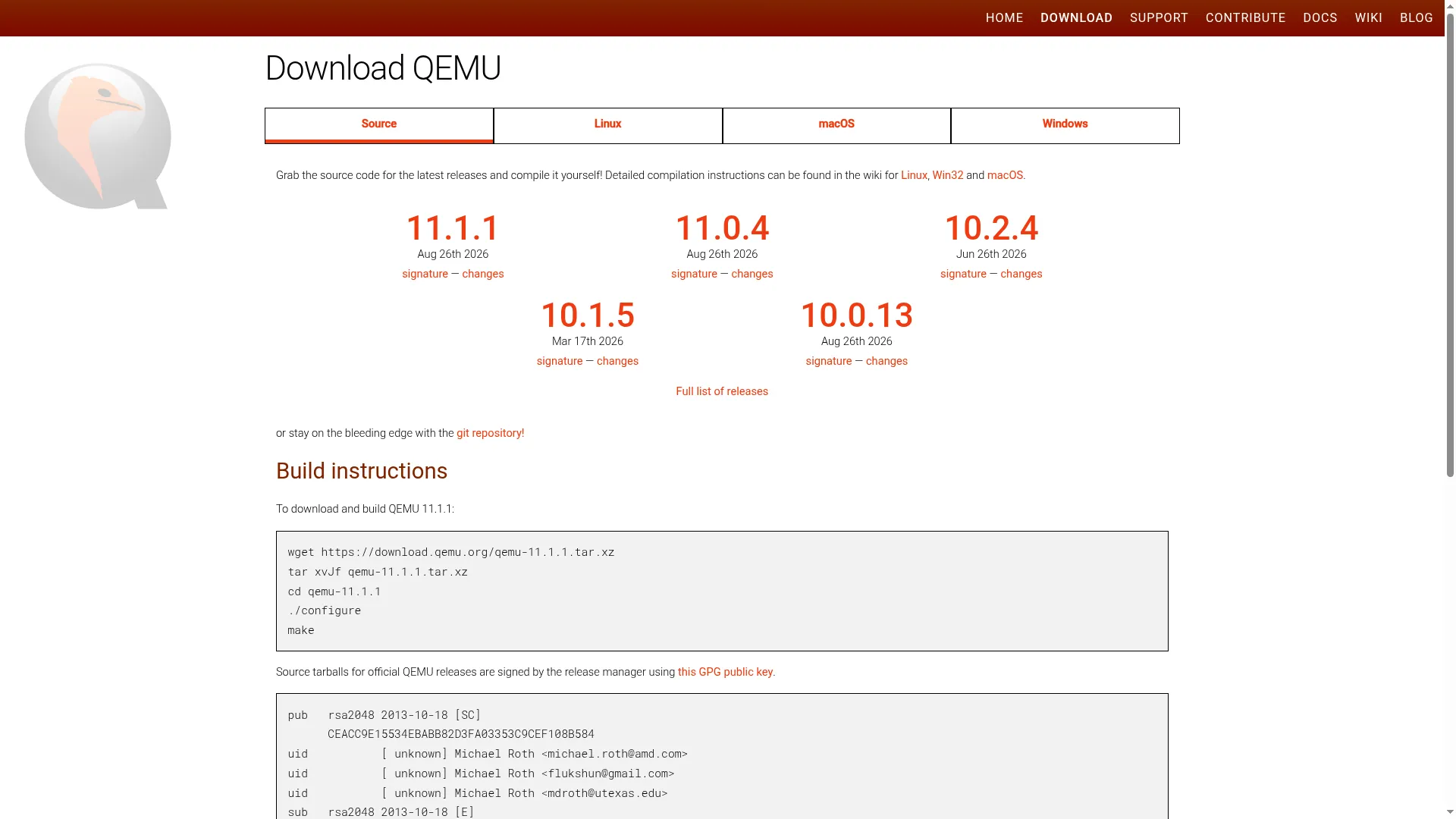Click the Build instructions heading
The height and width of the screenshot is (819, 1456).
coord(362,471)
